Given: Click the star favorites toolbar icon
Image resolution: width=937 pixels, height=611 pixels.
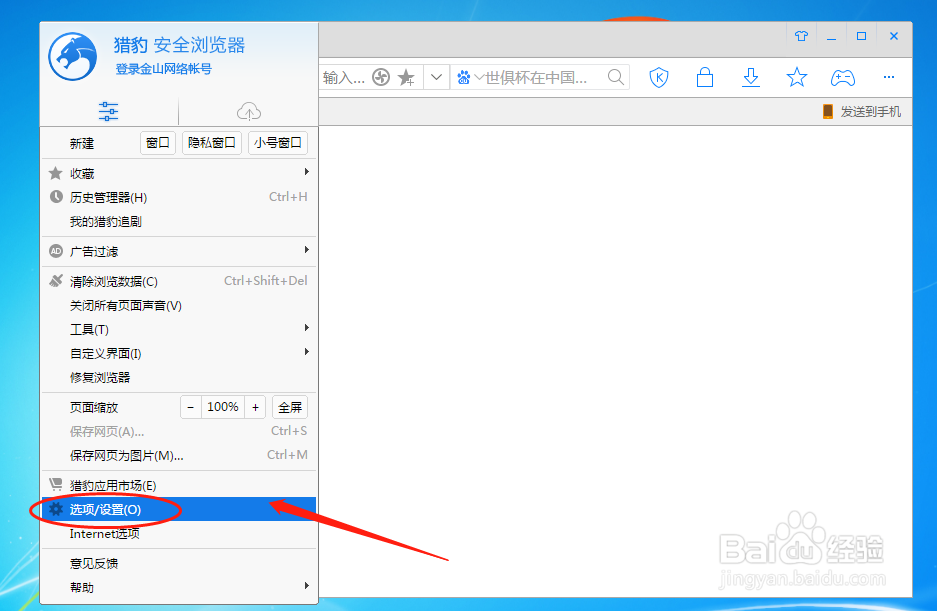Looking at the screenshot, I should (x=797, y=77).
